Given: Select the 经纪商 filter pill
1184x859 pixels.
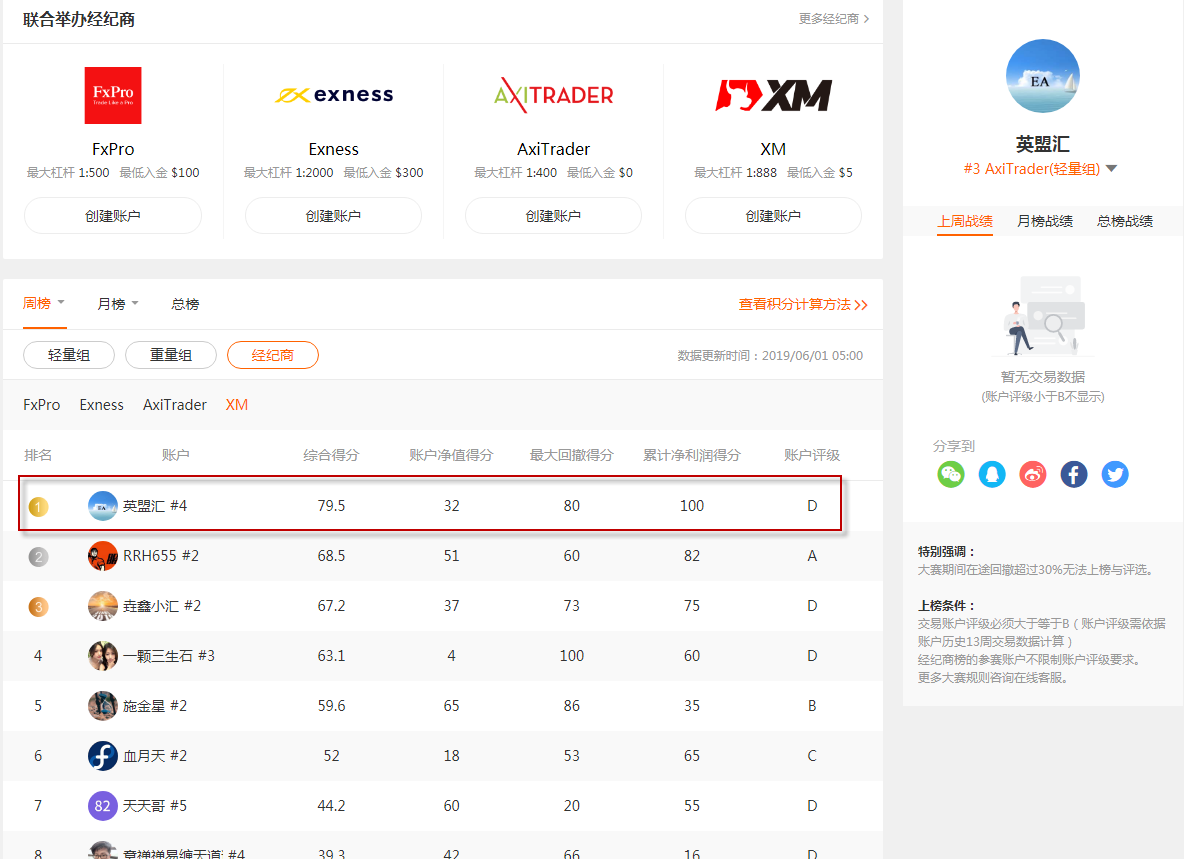Looking at the screenshot, I should coord(273,355).
